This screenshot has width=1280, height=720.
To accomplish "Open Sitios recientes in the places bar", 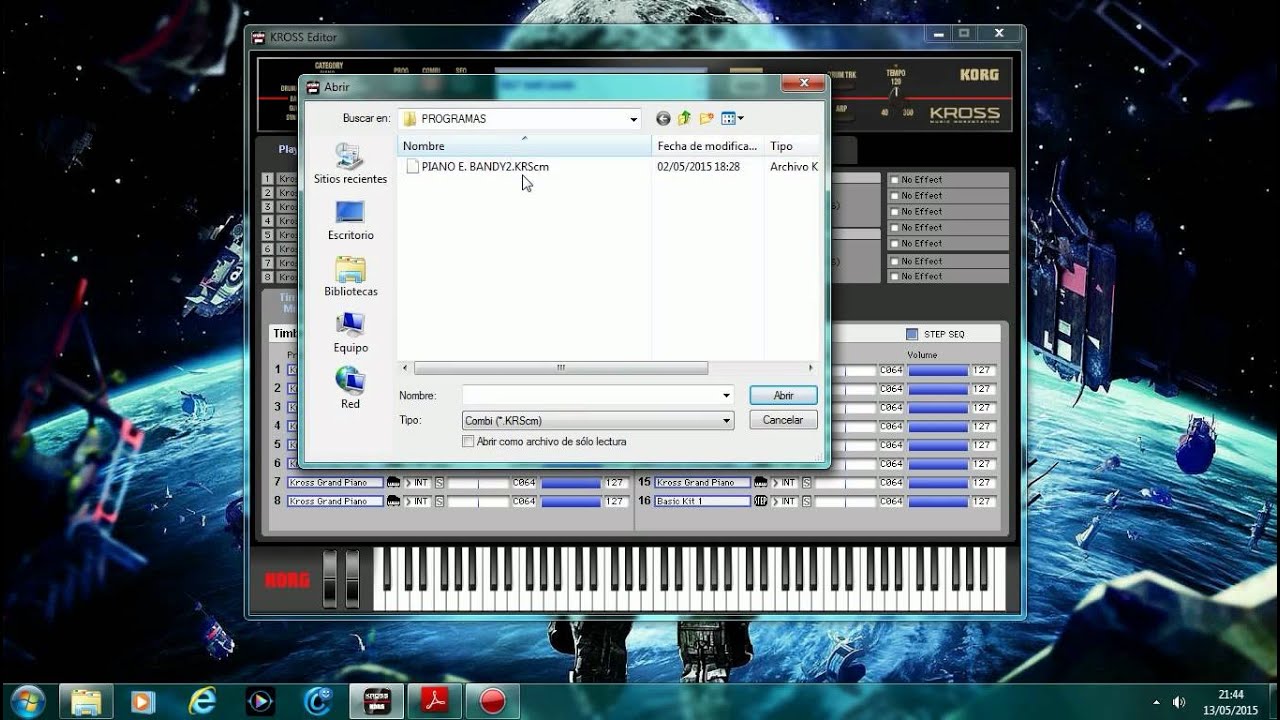I will [350, 164].
